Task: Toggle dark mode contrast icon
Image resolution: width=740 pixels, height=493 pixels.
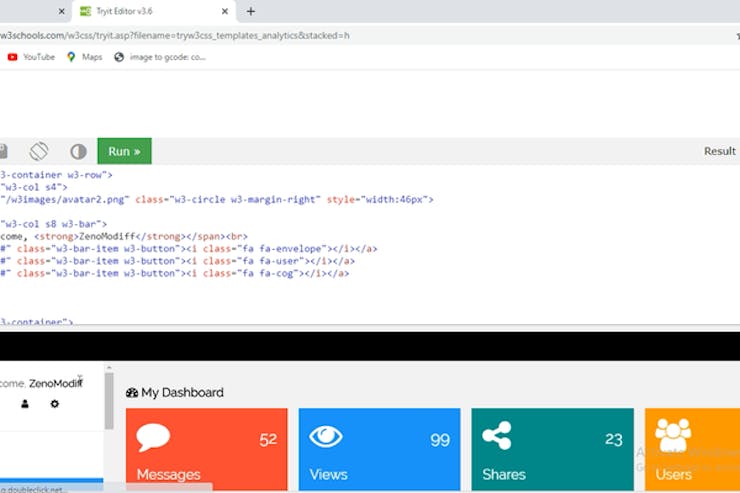Action: click(x=78, y=151)
